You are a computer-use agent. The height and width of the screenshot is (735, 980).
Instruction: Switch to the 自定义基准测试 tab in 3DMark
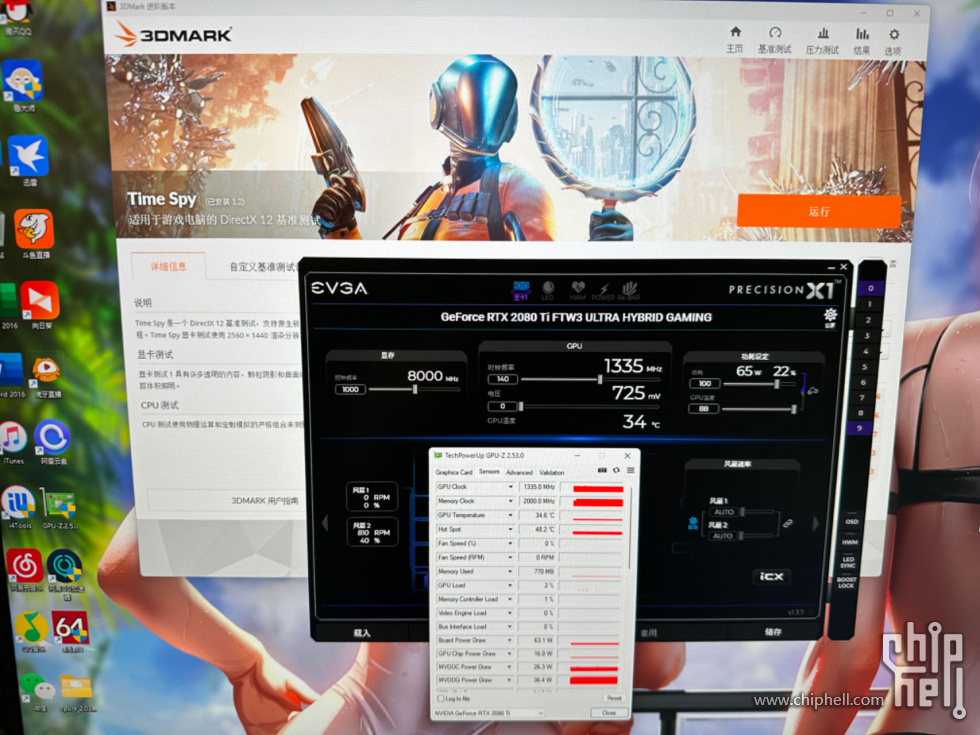pos(262,267)
